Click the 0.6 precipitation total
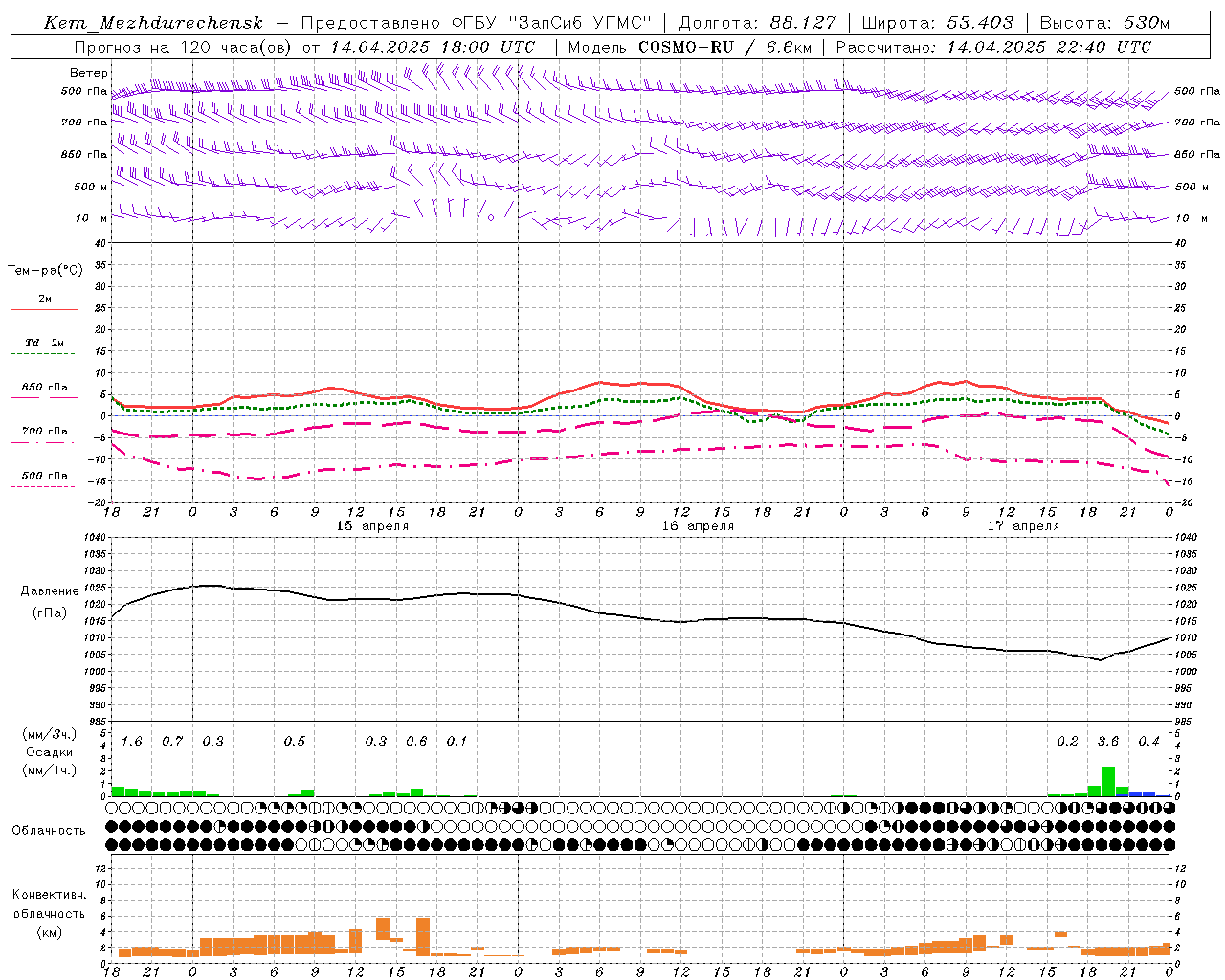The image size is (1225, 980). point(416,742)
